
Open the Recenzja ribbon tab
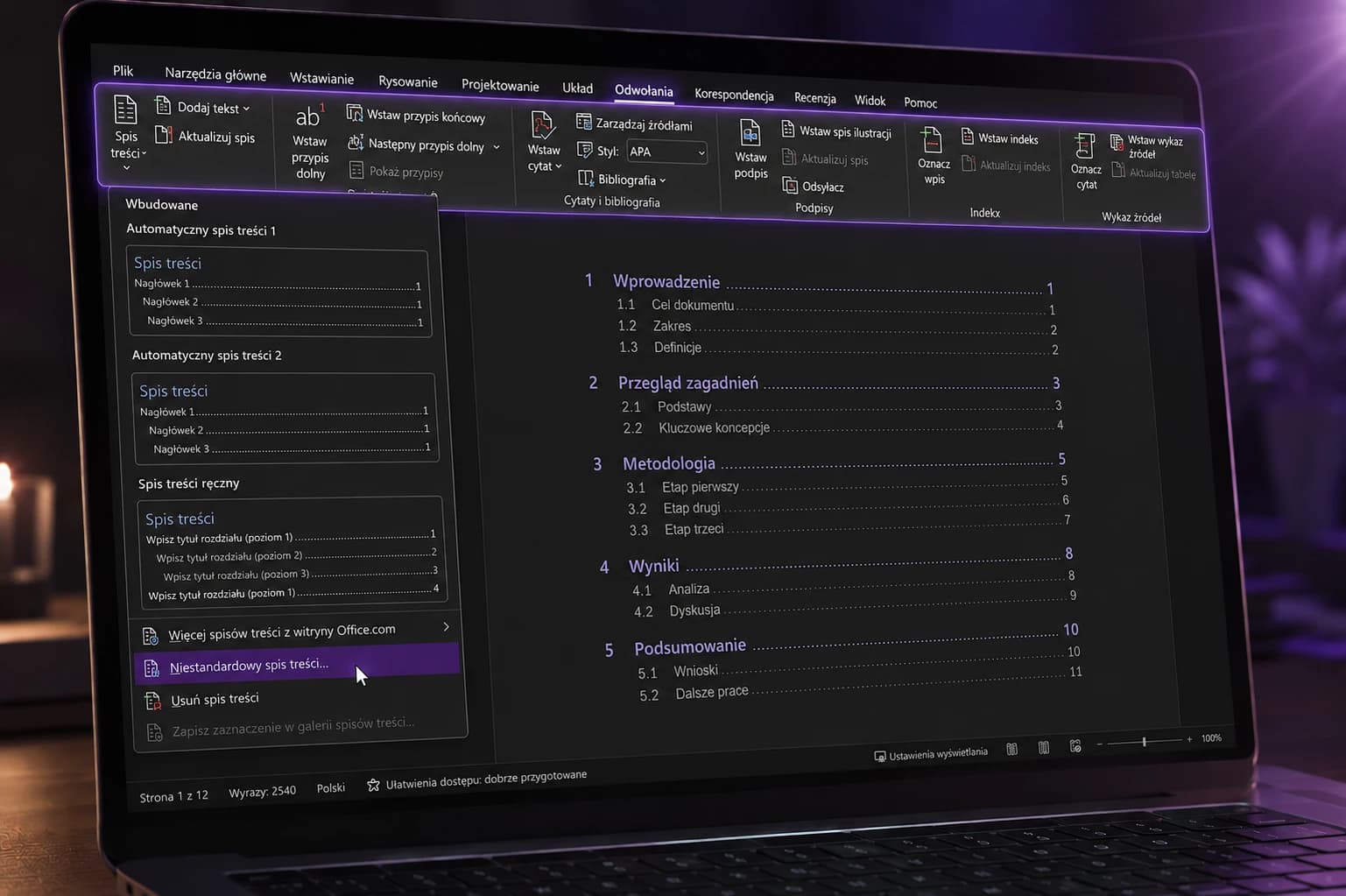pos(814,97)
